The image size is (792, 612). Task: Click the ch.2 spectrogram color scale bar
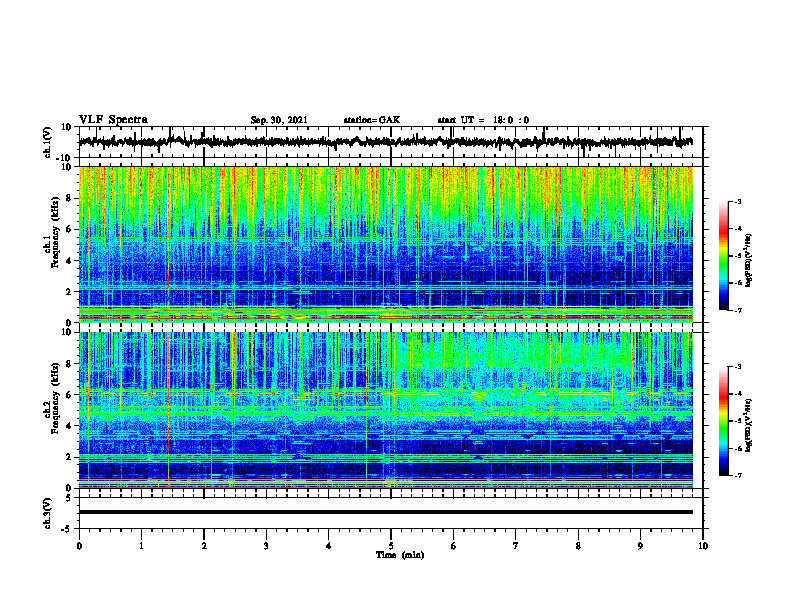pyautogui.click(x=724, y=421)
